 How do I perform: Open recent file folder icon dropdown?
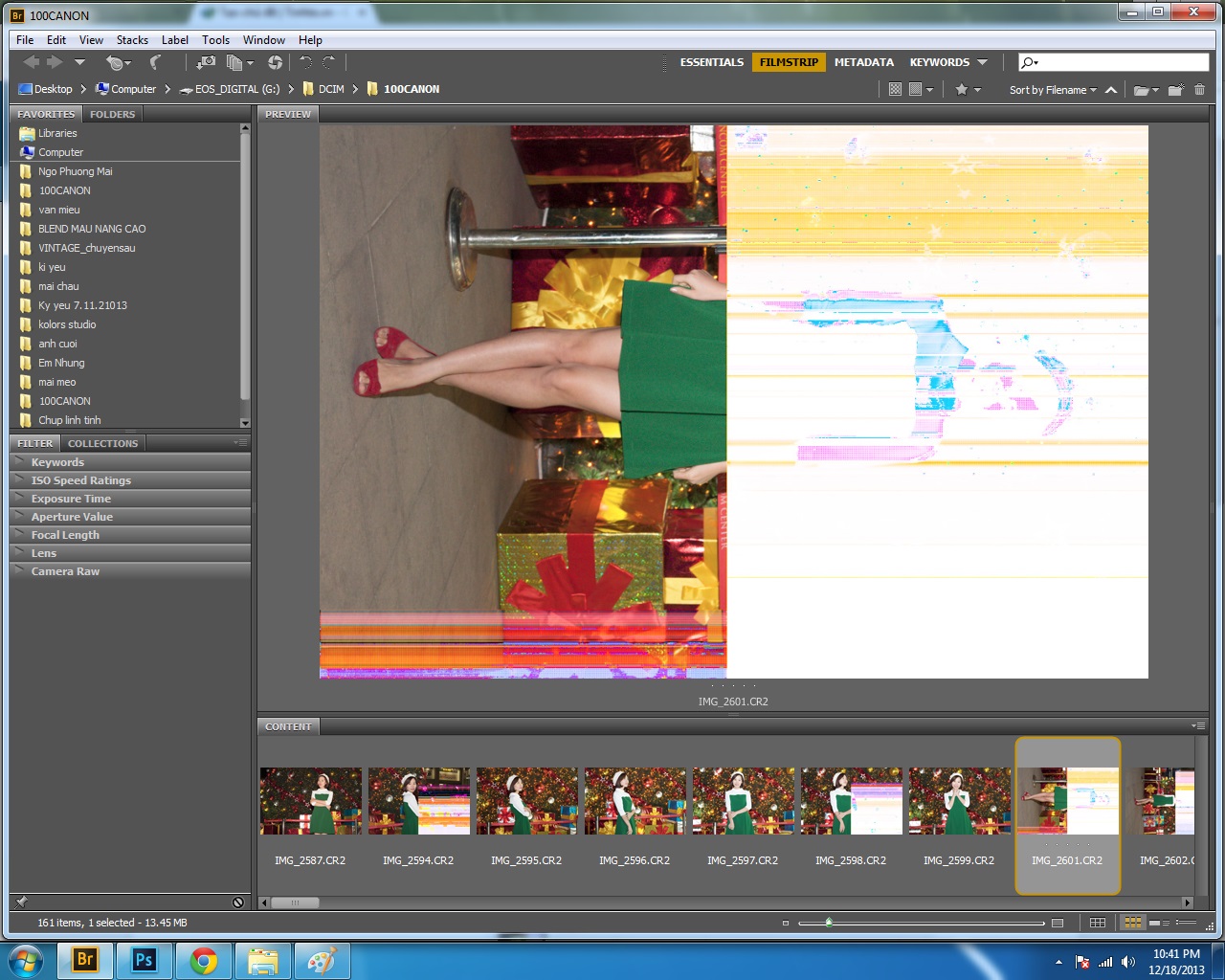tap(1146, 90)
